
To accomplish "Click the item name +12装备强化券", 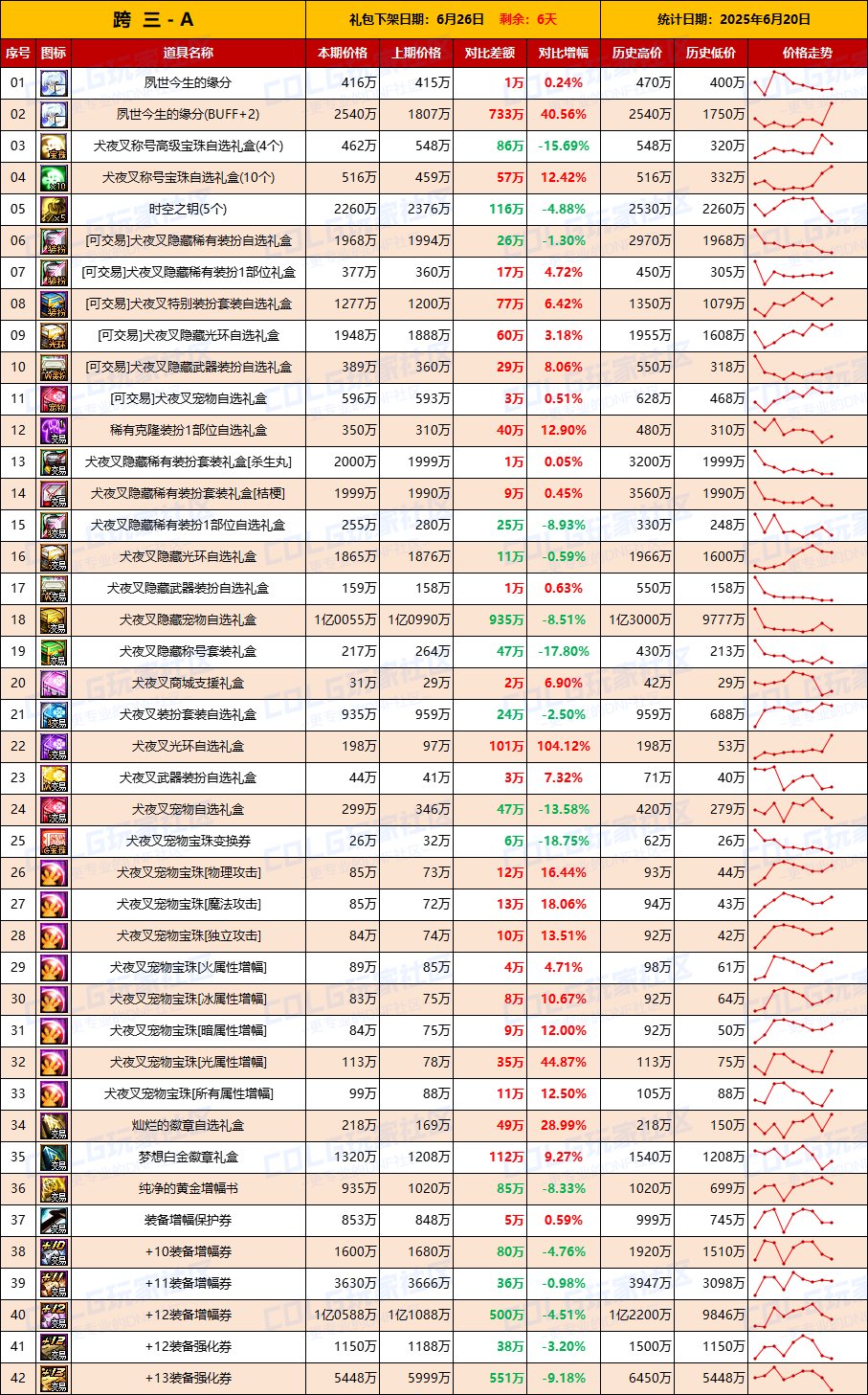I will (x=189, y=1347).
